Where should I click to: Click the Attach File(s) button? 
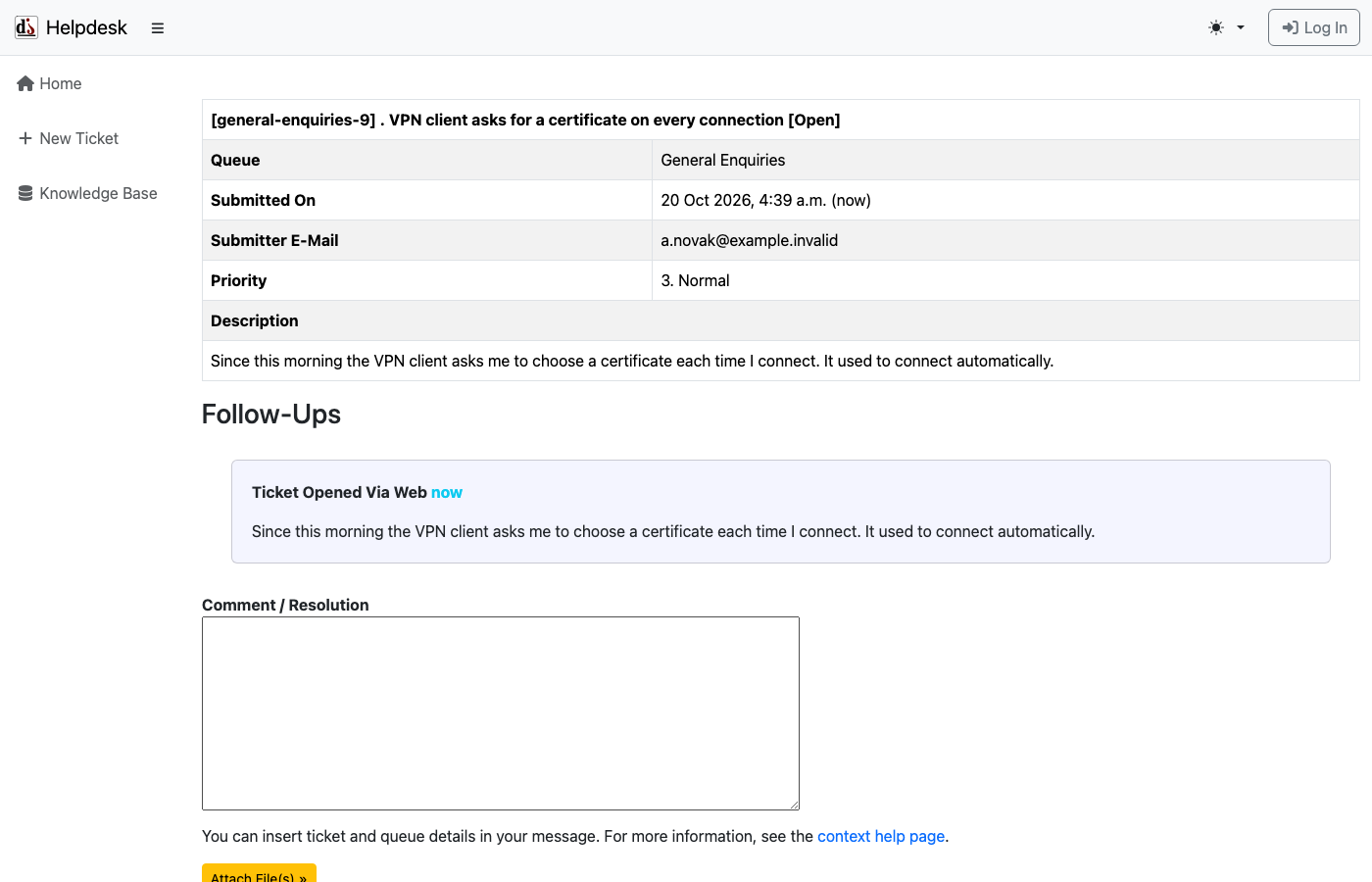[259, 873]
